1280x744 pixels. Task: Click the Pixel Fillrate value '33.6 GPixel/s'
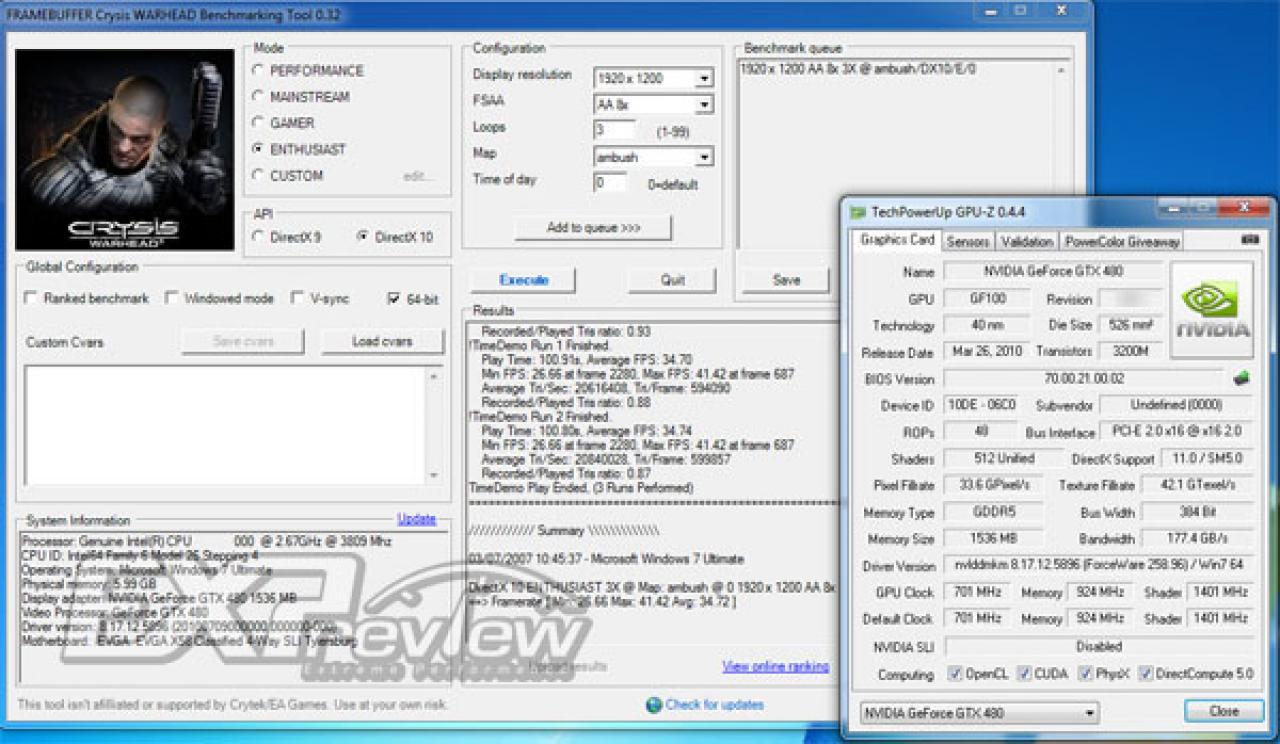[x=994, y=485]
